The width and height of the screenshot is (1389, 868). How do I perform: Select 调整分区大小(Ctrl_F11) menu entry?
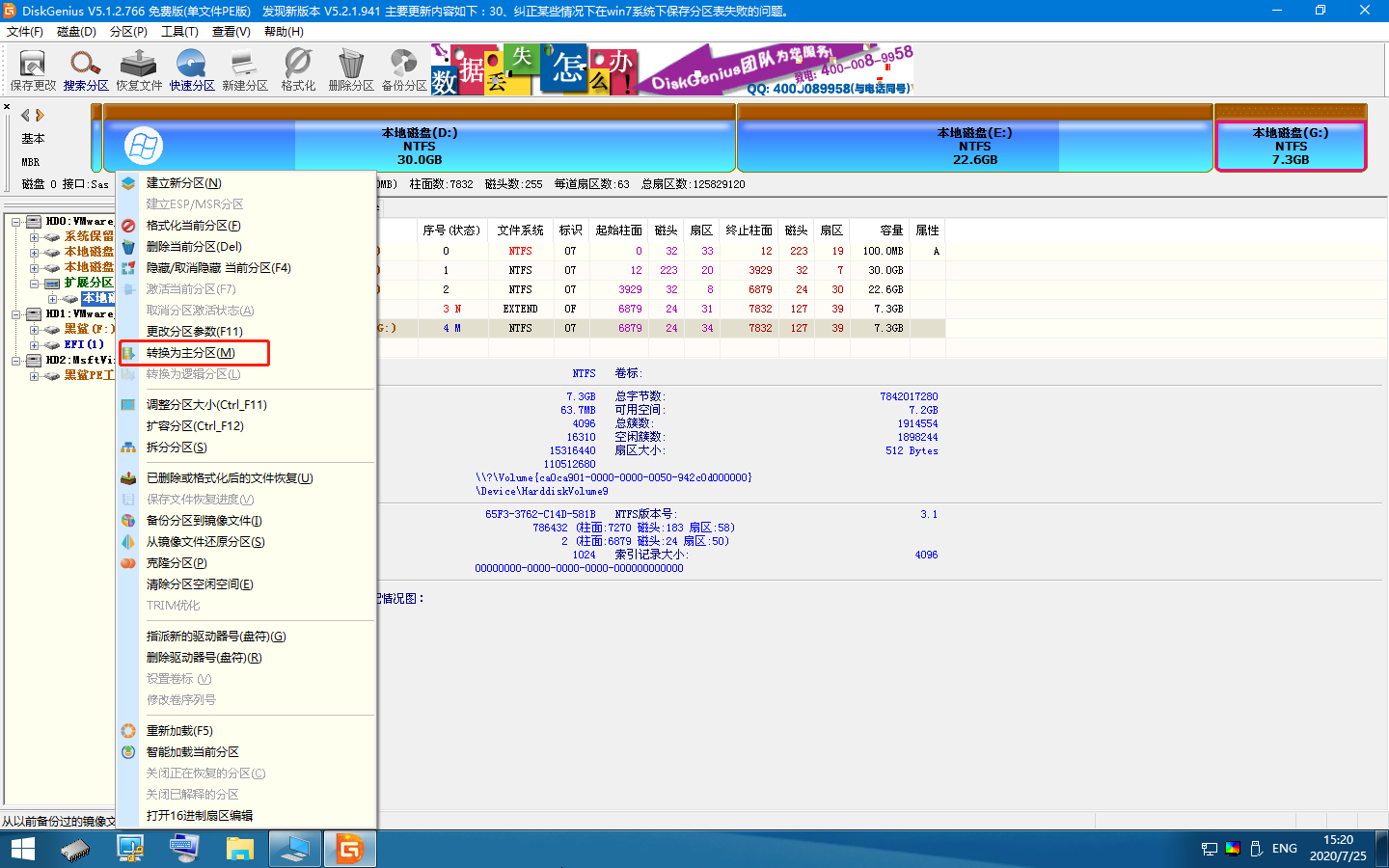pos(246,405)
